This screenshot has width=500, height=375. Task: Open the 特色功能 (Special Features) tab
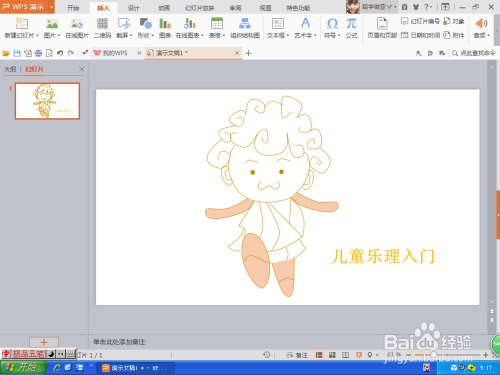[x=298, y=8]
